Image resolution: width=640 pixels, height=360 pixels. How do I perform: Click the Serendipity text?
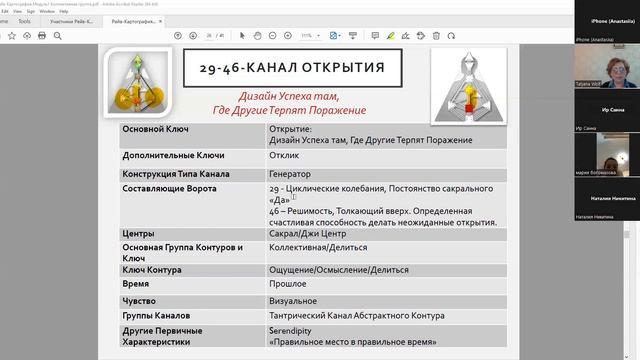coord(290,331)
